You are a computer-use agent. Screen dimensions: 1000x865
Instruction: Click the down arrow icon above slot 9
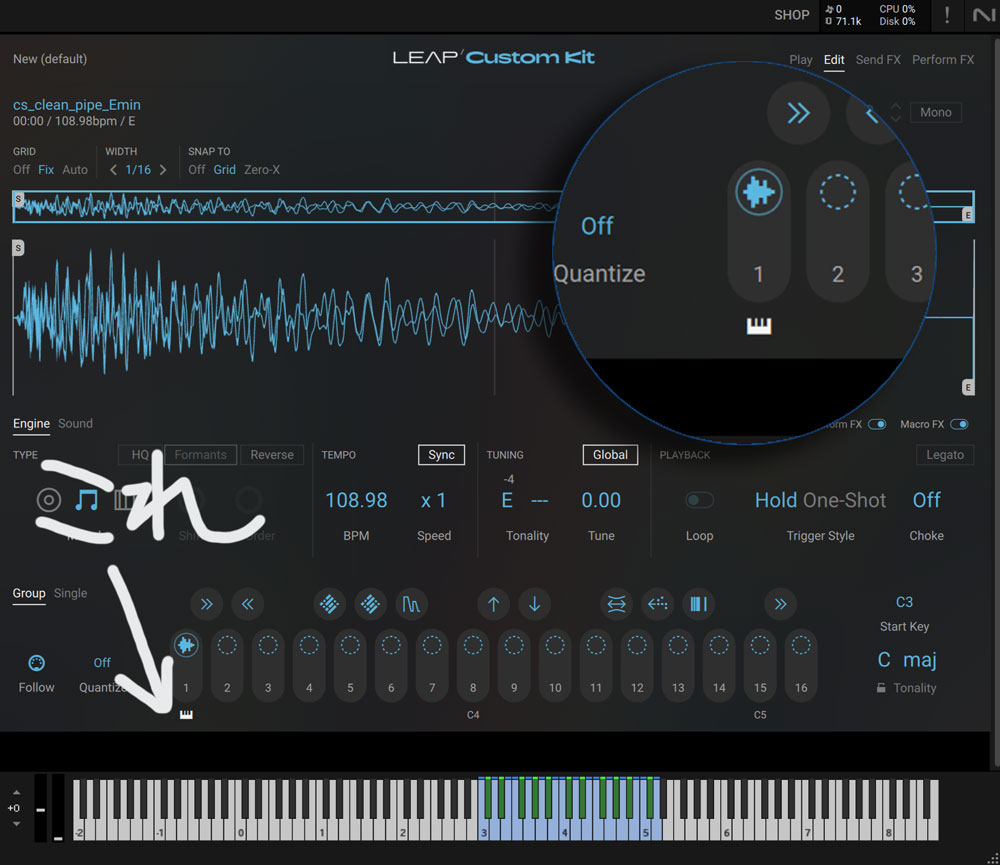534,604
